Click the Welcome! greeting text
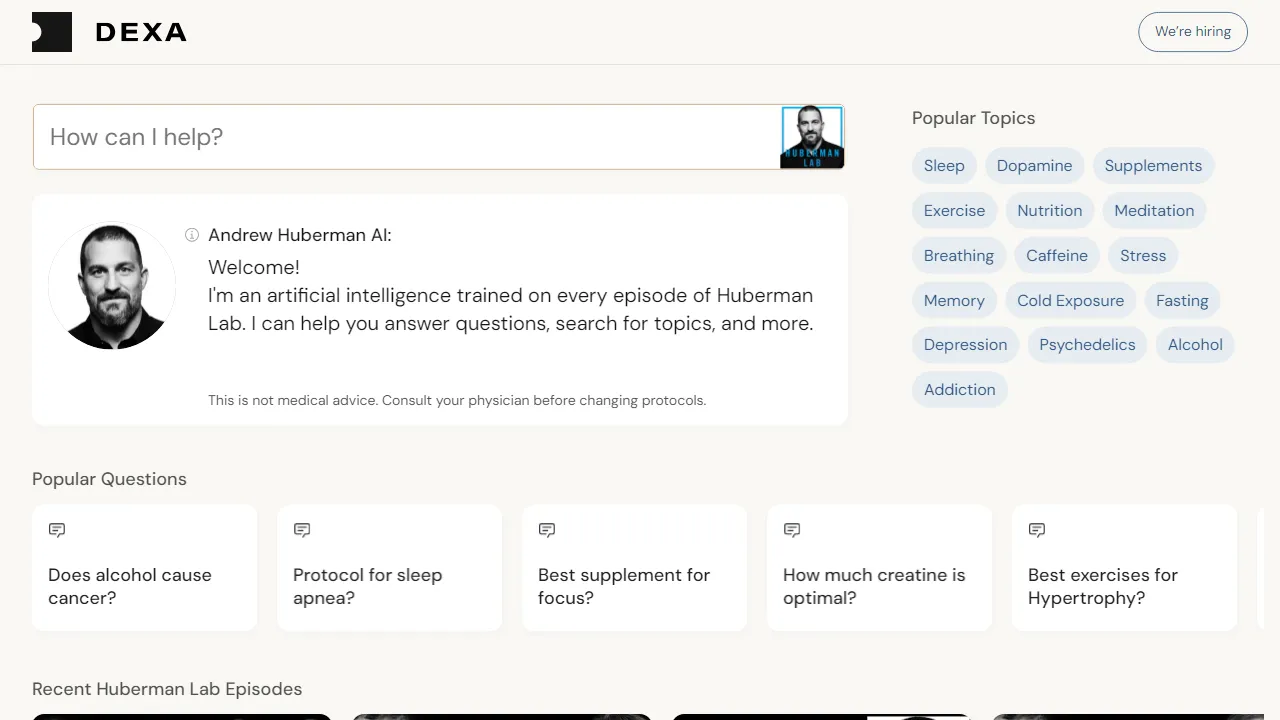 click(x=254, y=267)
